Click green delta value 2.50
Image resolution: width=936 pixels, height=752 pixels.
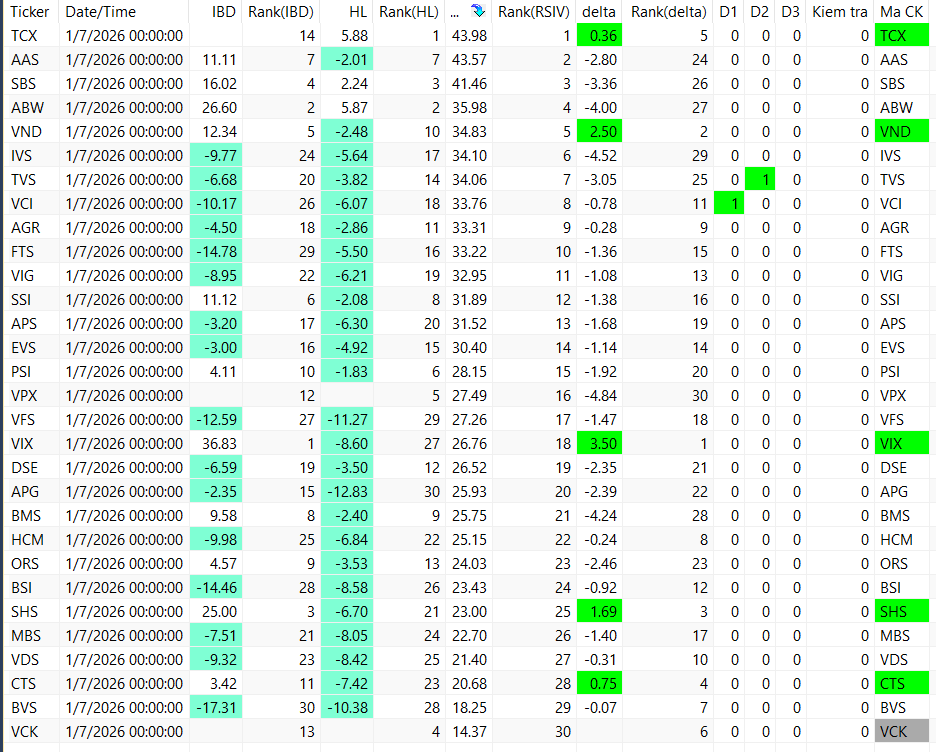click(599, 131)
